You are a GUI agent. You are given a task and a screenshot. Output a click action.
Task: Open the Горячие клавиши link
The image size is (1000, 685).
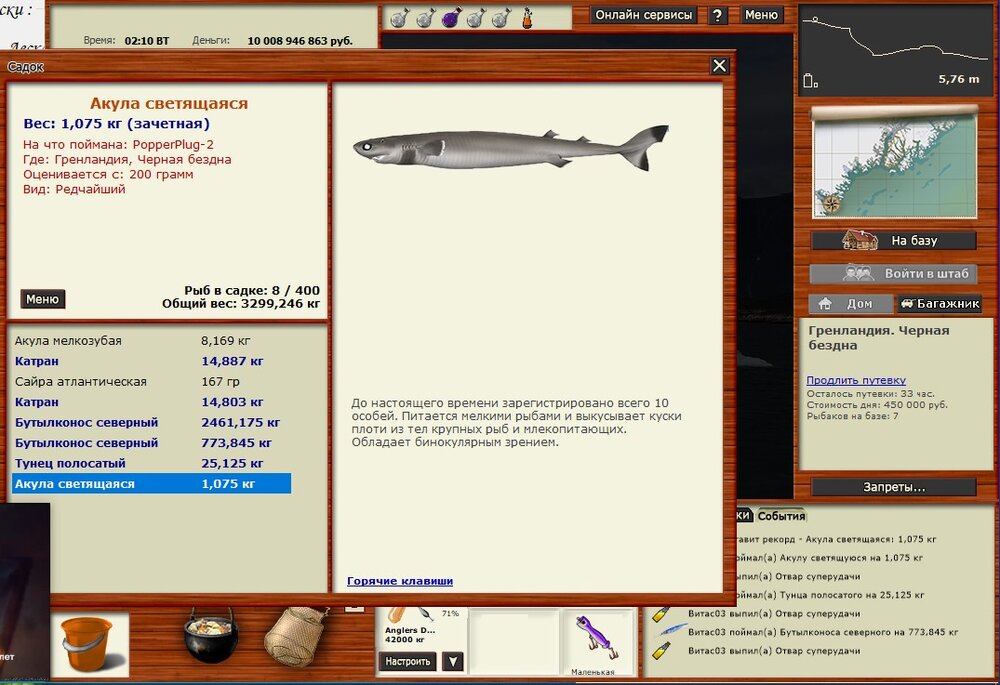pyautogui.click(x=400, y=581)
